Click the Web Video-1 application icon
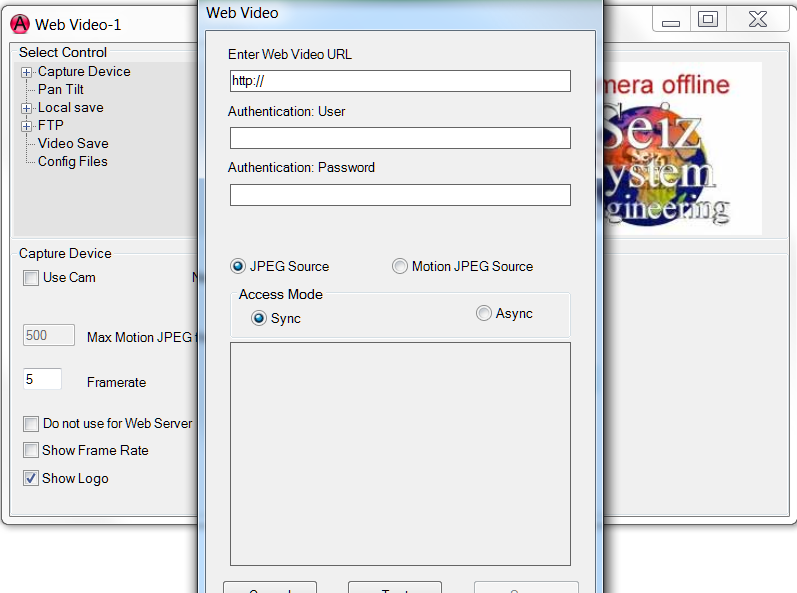Screen dimensions: 797x593 pos(20,24)
